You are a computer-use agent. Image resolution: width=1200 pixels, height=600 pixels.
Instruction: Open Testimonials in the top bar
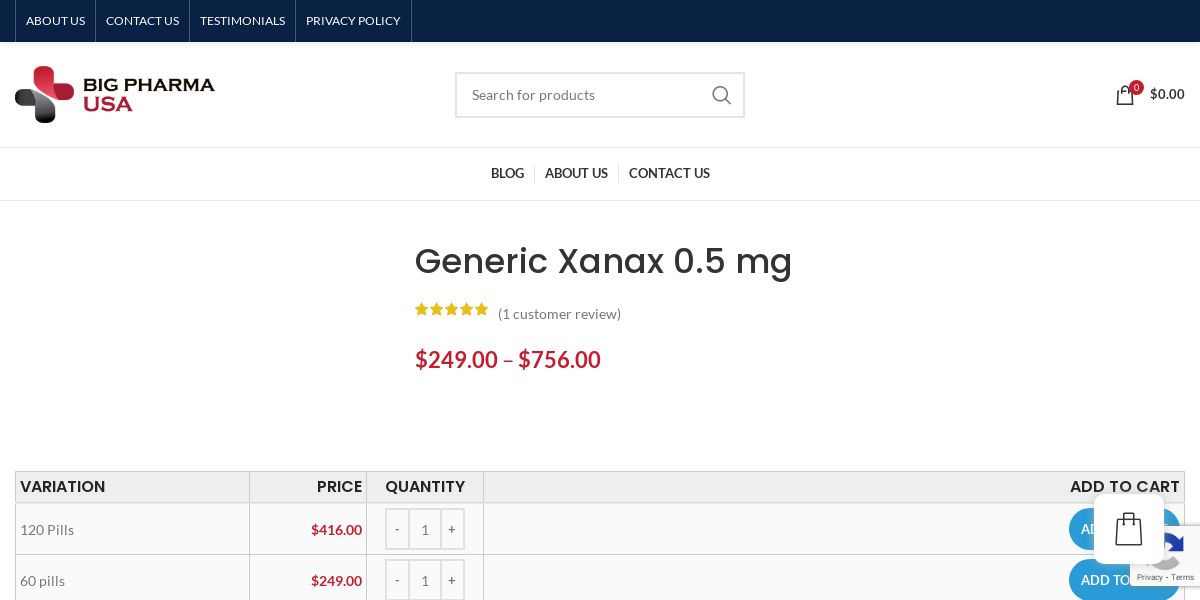242,21
